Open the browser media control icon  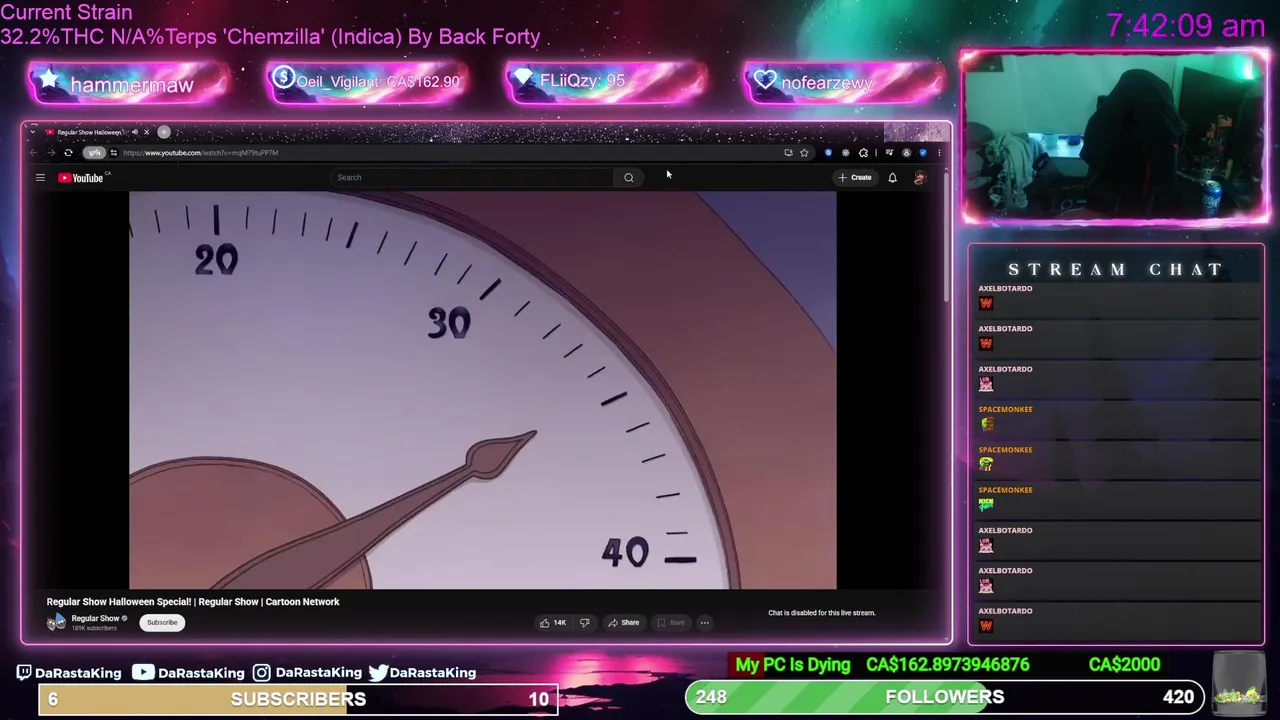click(x=889, y=153)
